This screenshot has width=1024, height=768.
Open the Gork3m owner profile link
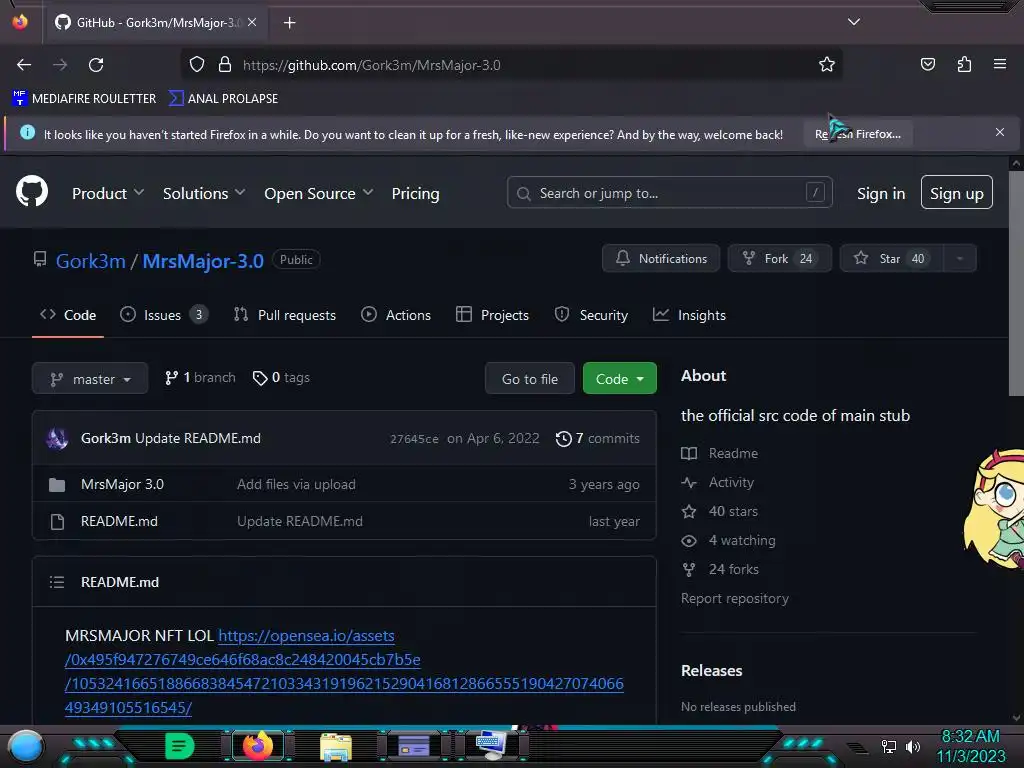(x=90, y=261)
